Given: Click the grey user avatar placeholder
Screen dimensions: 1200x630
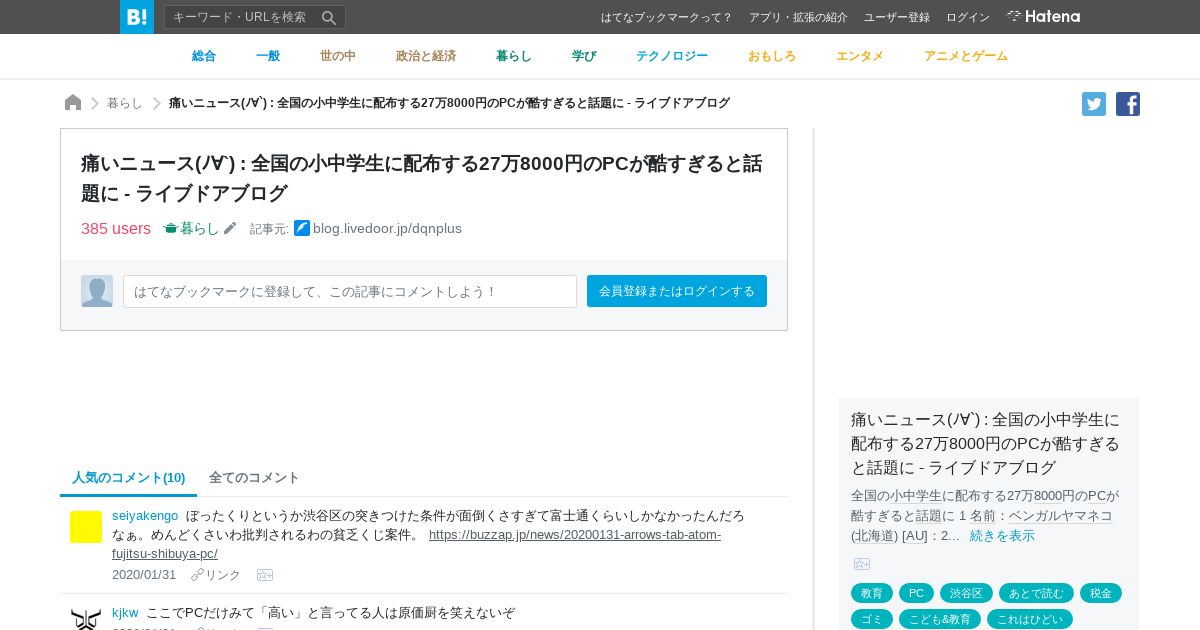Looking at the screenshot, I should (97, 291).
